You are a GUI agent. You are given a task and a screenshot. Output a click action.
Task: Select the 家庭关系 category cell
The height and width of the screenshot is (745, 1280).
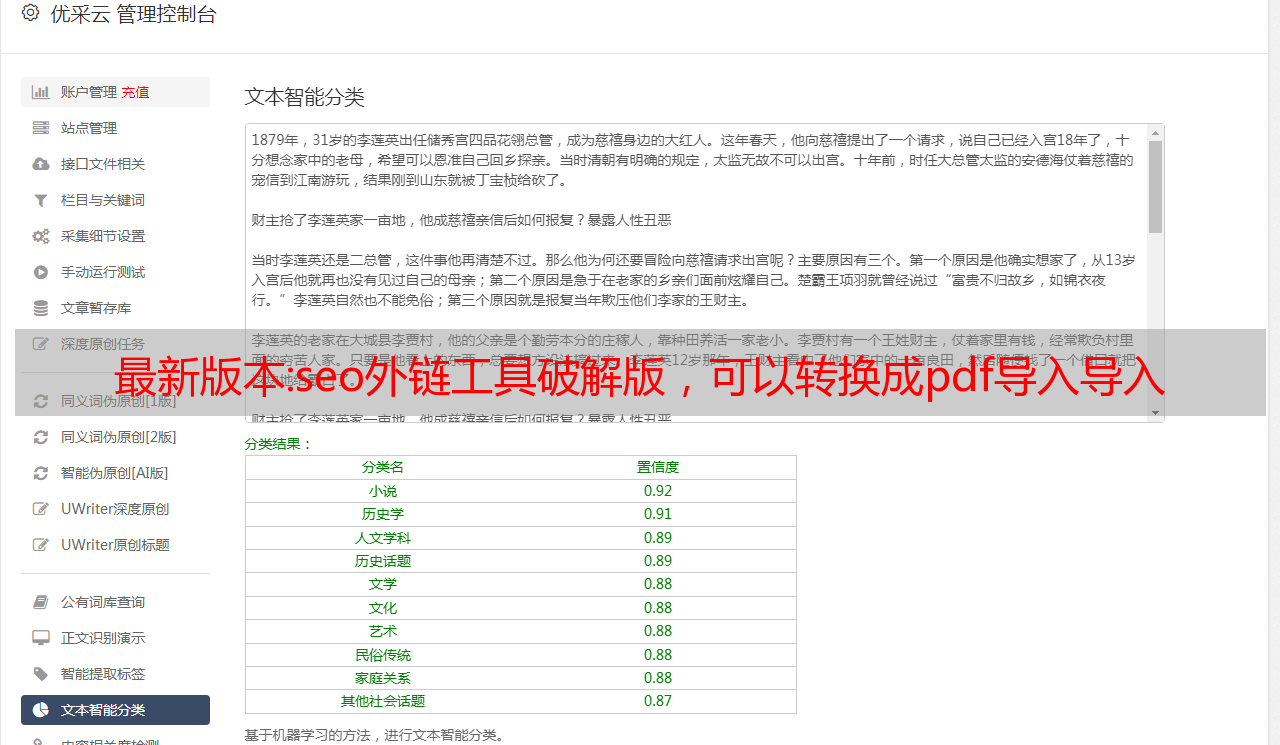383,678
